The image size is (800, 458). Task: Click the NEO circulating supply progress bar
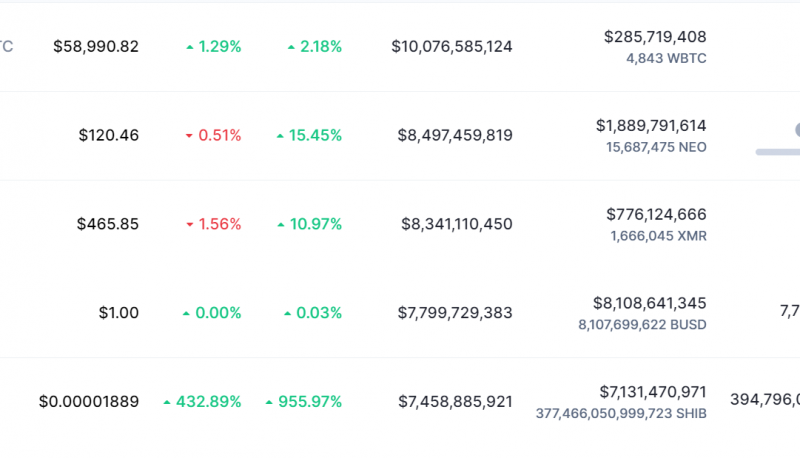click(778, 152)
